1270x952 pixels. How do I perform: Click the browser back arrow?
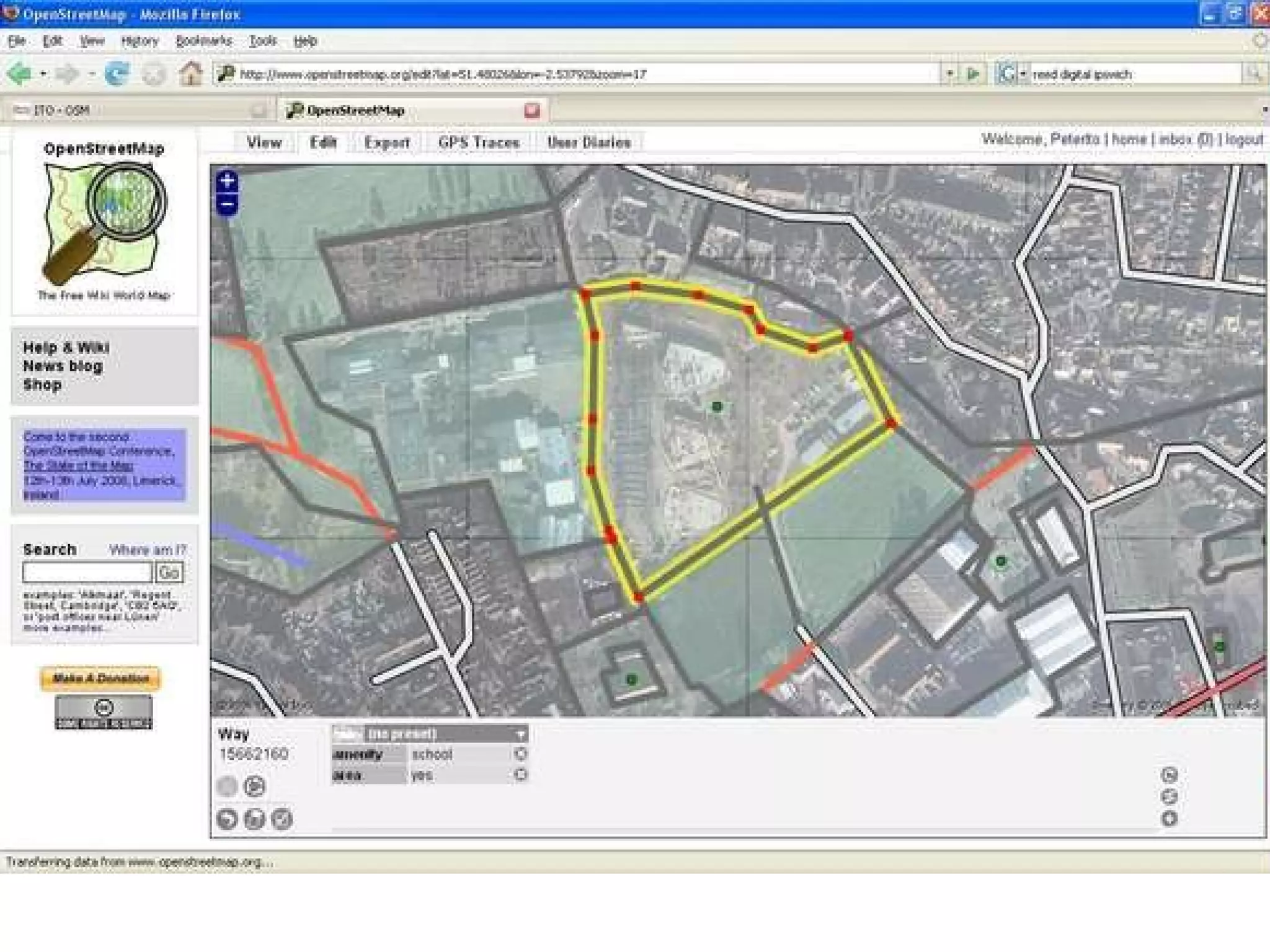point(20,74)
